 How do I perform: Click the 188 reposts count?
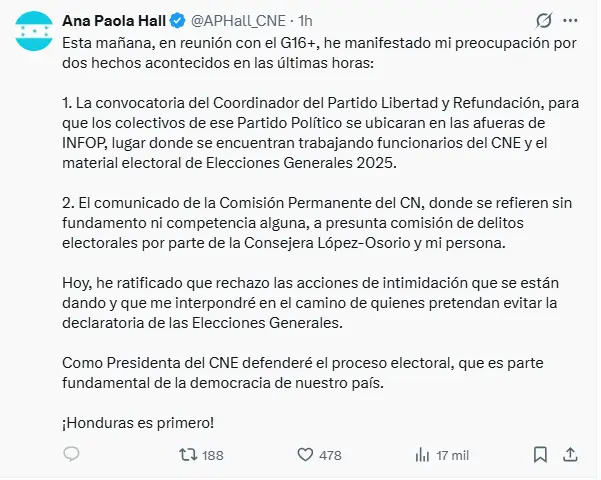tap(212, 455)
